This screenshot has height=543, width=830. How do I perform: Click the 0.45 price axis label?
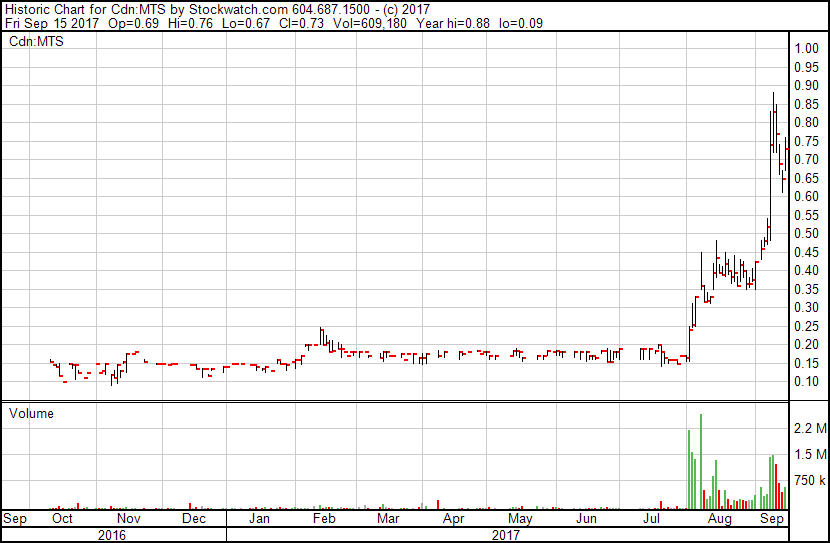(806, 252)
